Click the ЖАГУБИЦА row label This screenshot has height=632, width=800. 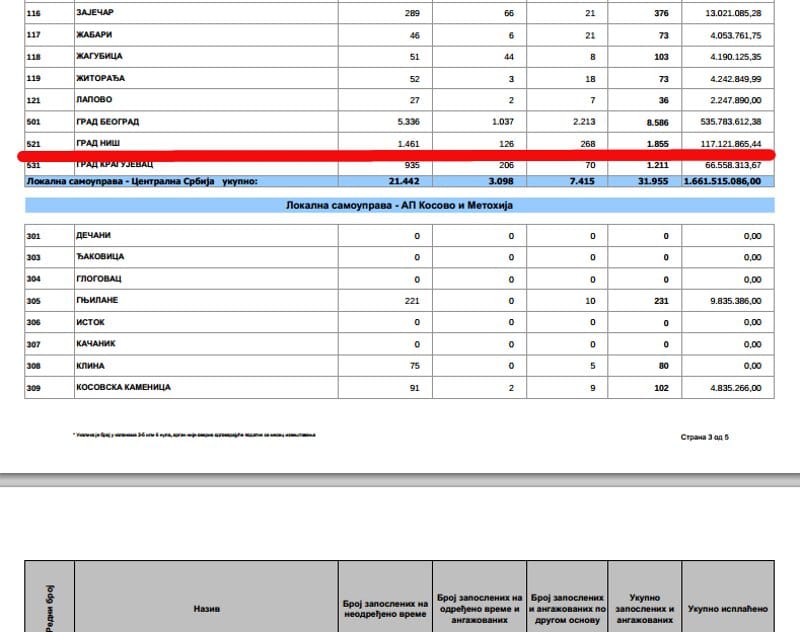click(99, 56)
